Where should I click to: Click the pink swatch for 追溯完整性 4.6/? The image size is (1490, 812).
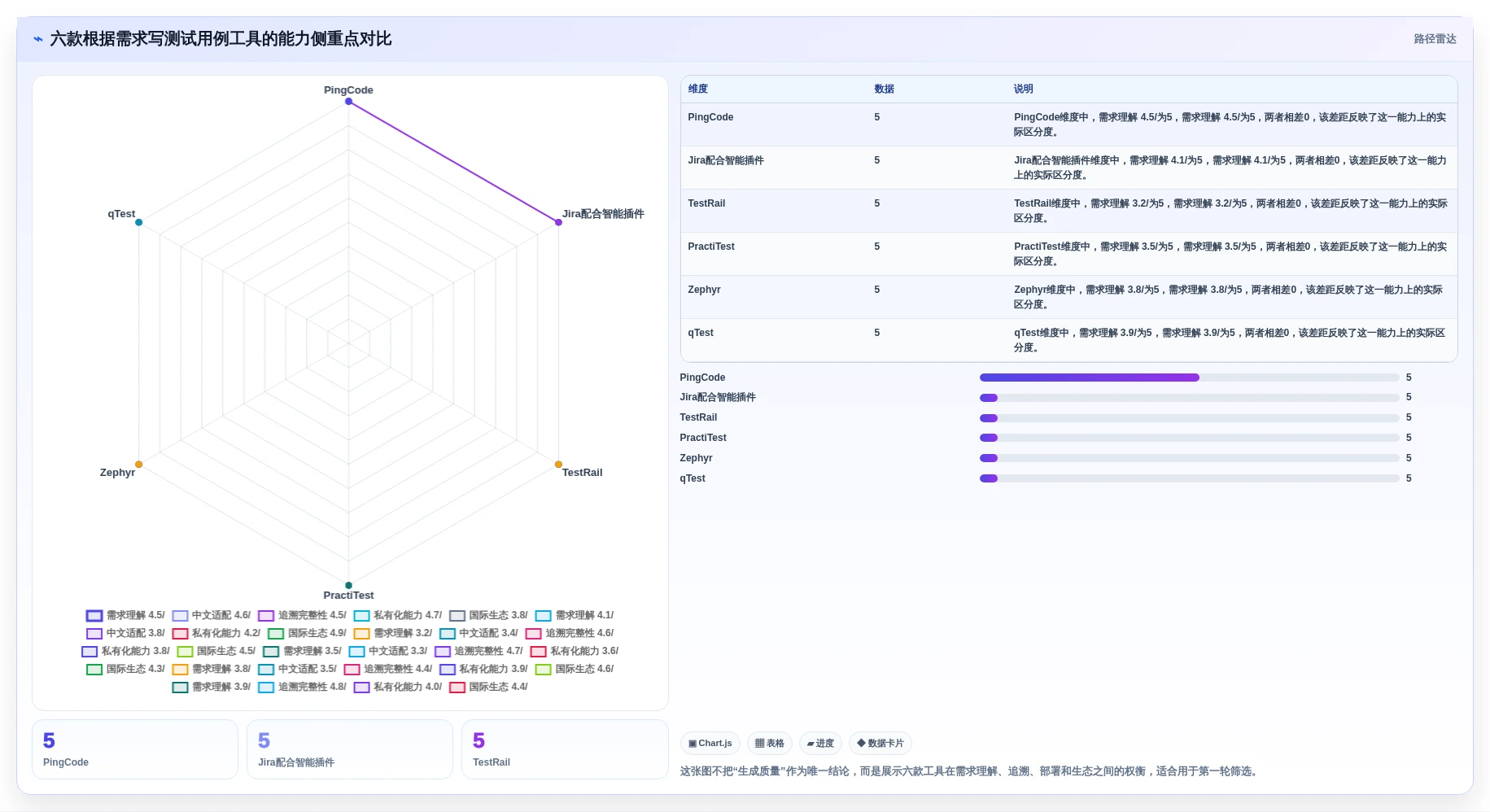coord(533,634)
